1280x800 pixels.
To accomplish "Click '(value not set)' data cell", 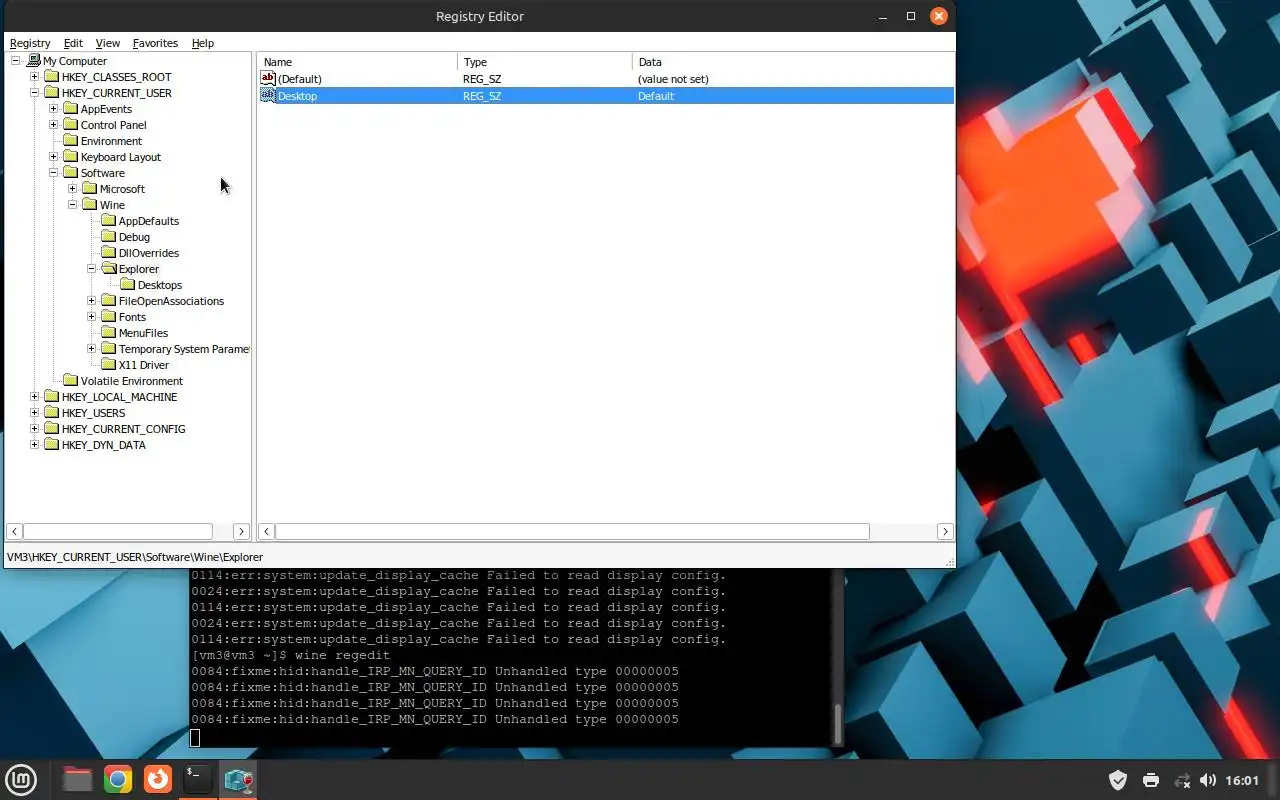I will [x=673, y=79].
